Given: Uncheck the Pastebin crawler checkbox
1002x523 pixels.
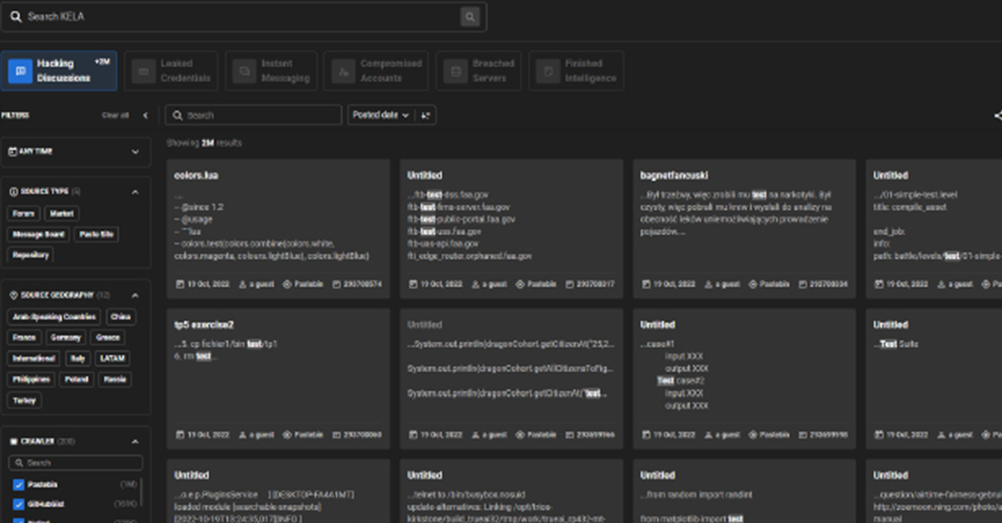Looking at the screenshot, I should (x=19, y=485).
